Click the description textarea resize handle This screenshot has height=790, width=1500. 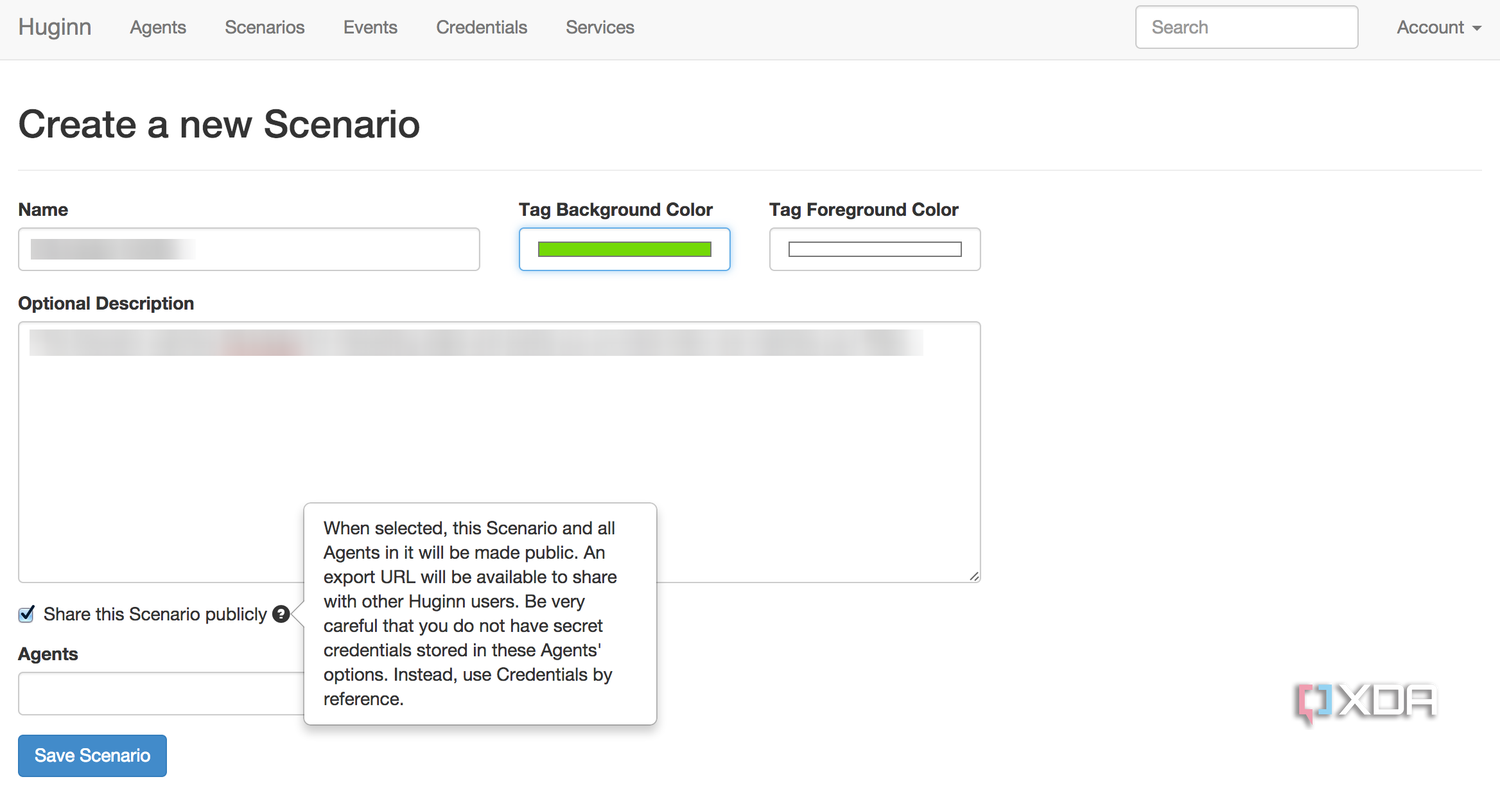(974, 576)
